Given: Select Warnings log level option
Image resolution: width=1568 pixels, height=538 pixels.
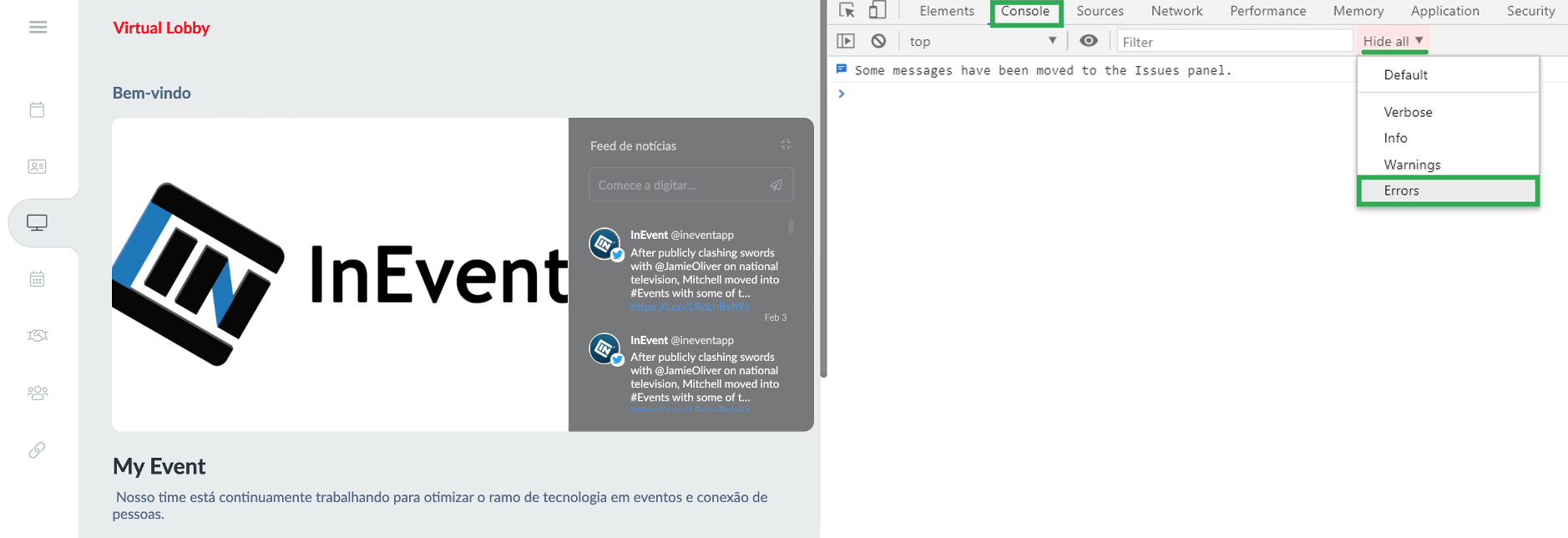Looking at the screenshot, I should pyautogui.click(x=1448, y=165).
